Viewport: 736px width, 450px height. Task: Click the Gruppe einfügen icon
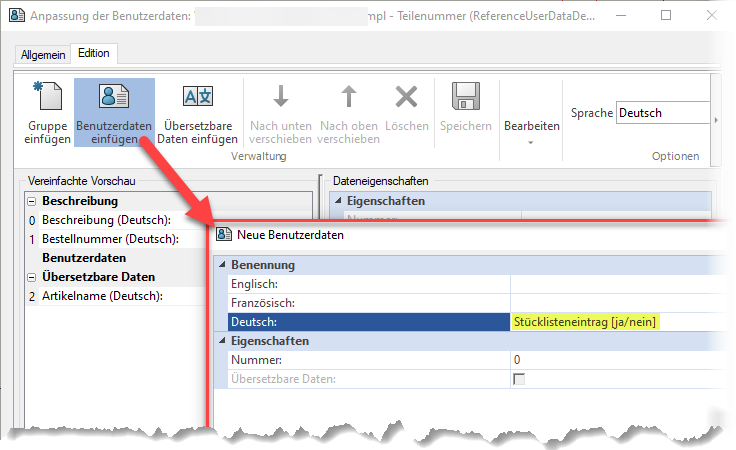48,99
